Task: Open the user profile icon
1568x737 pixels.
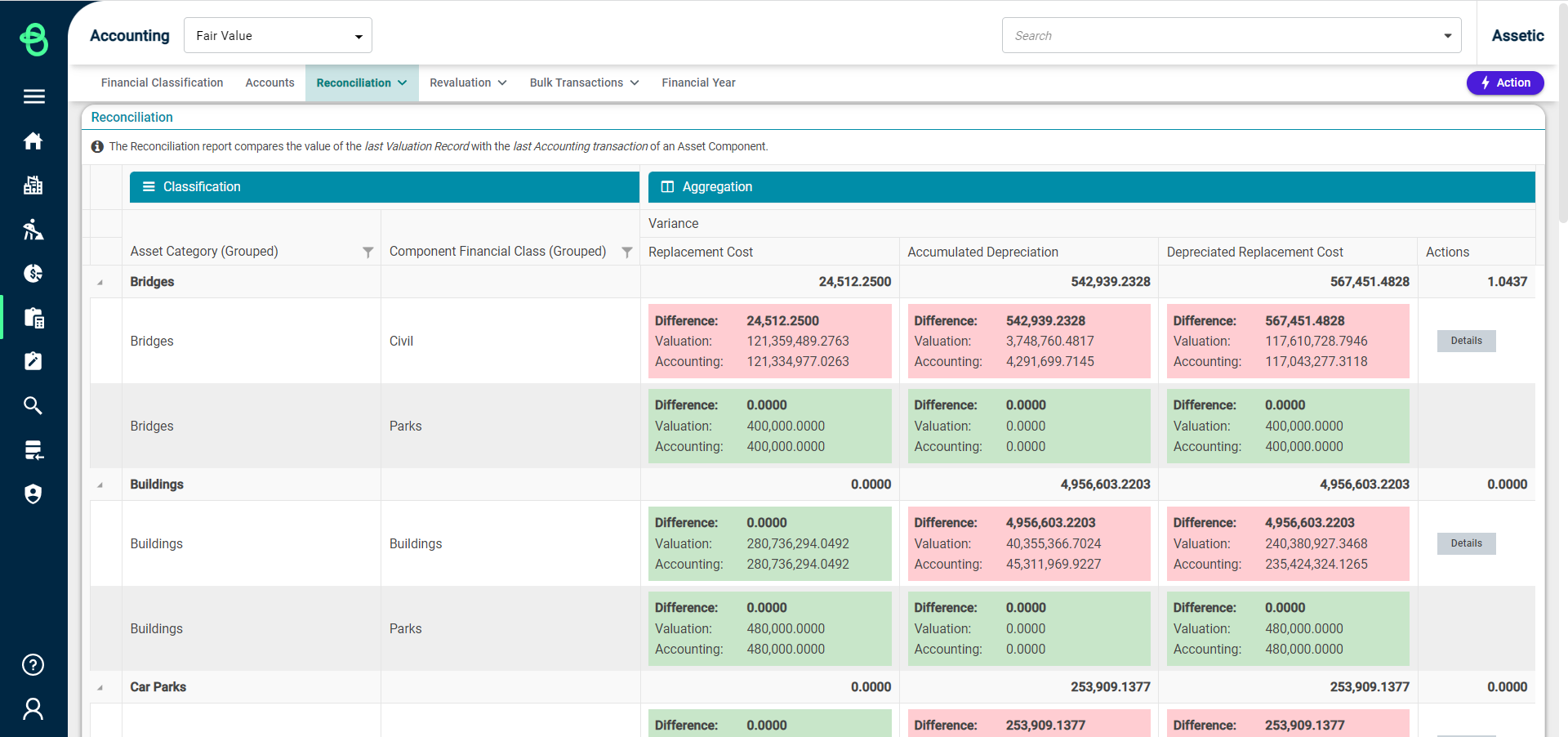Action: [x=33, y=709]
